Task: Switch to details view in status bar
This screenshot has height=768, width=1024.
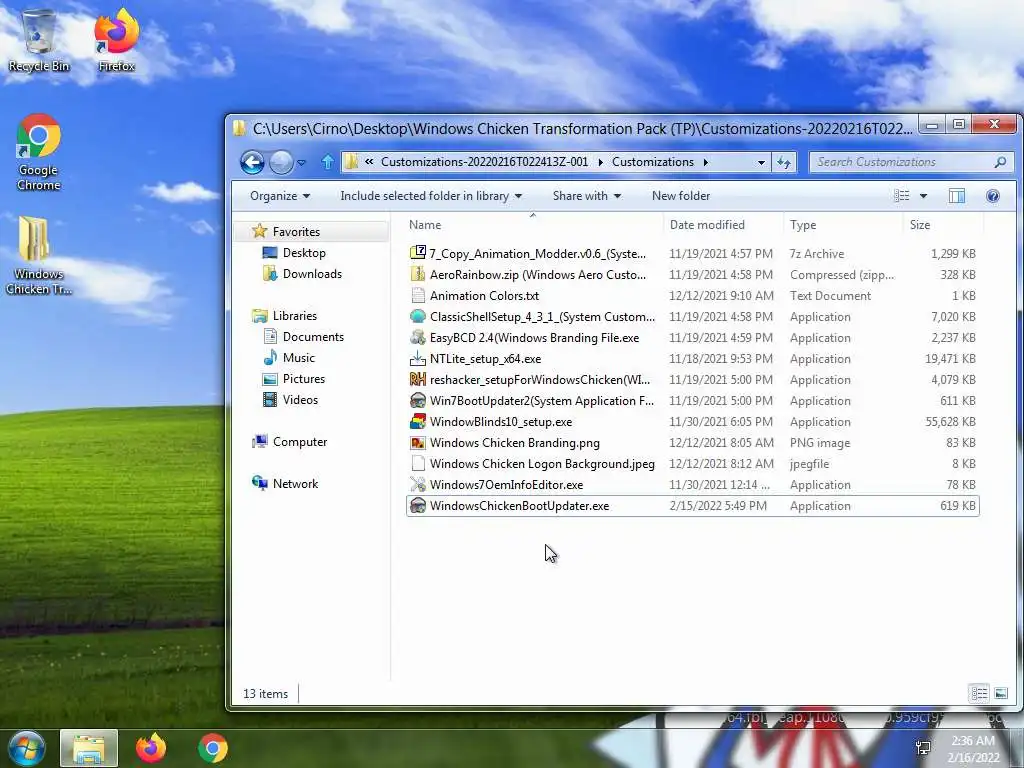Action: click(x=979, y=694)
